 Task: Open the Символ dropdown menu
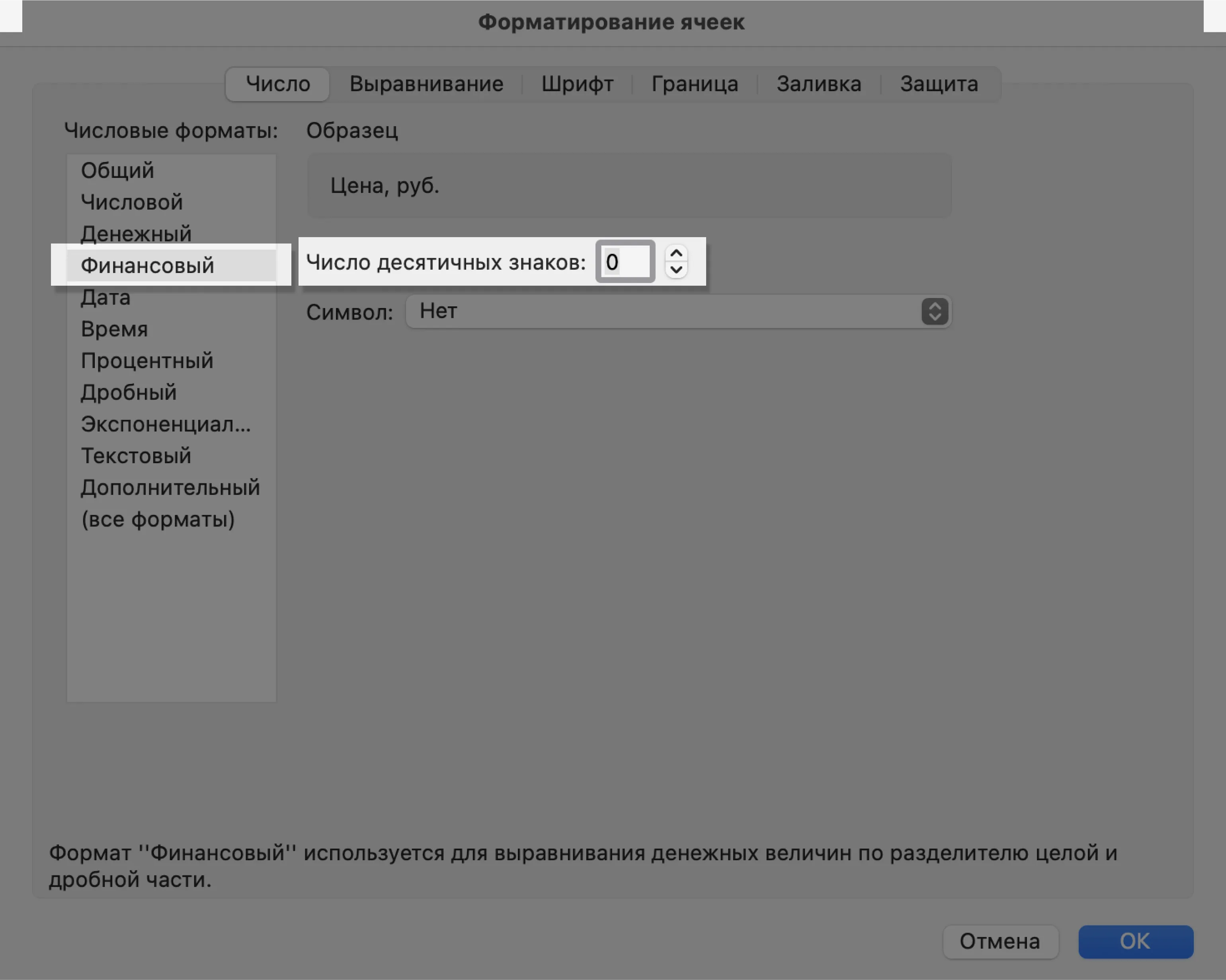(678, 312)
